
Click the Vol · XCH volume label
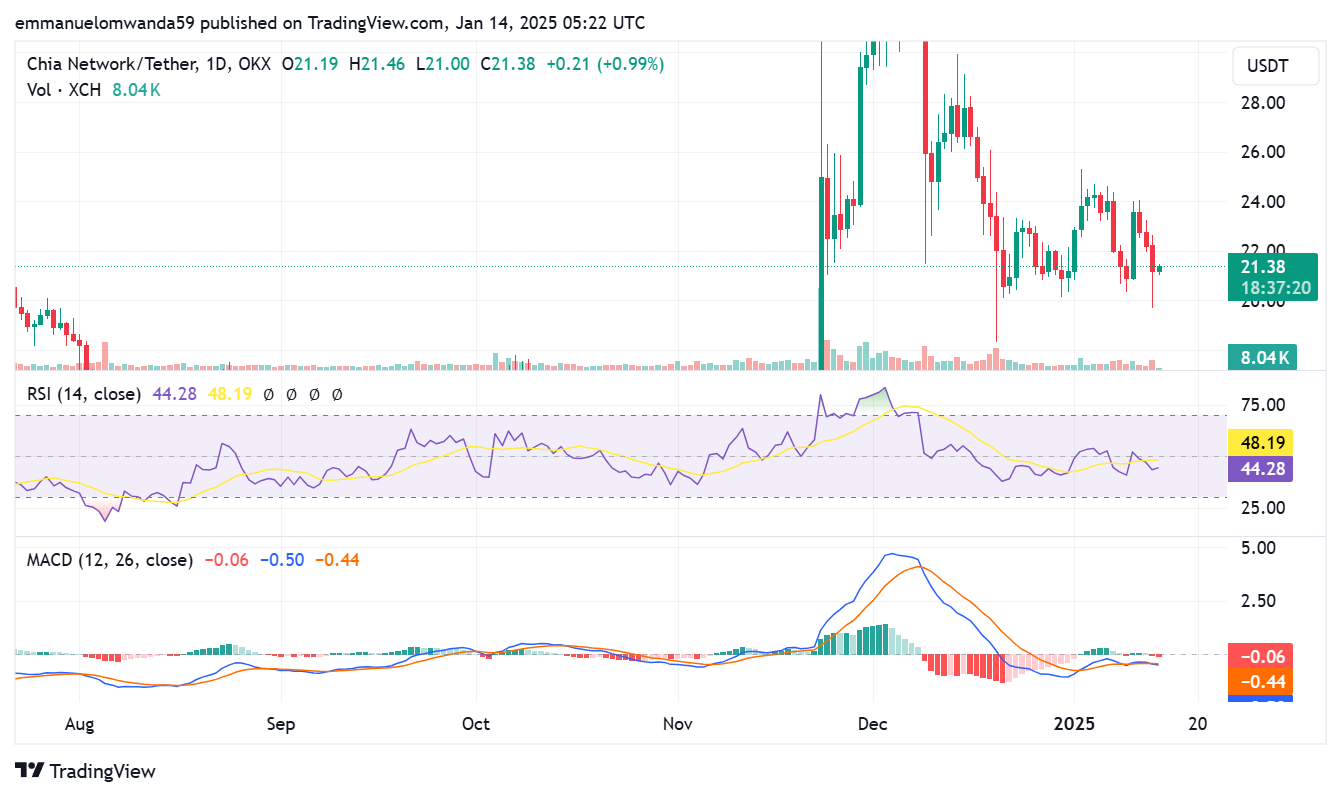[66, 89]
